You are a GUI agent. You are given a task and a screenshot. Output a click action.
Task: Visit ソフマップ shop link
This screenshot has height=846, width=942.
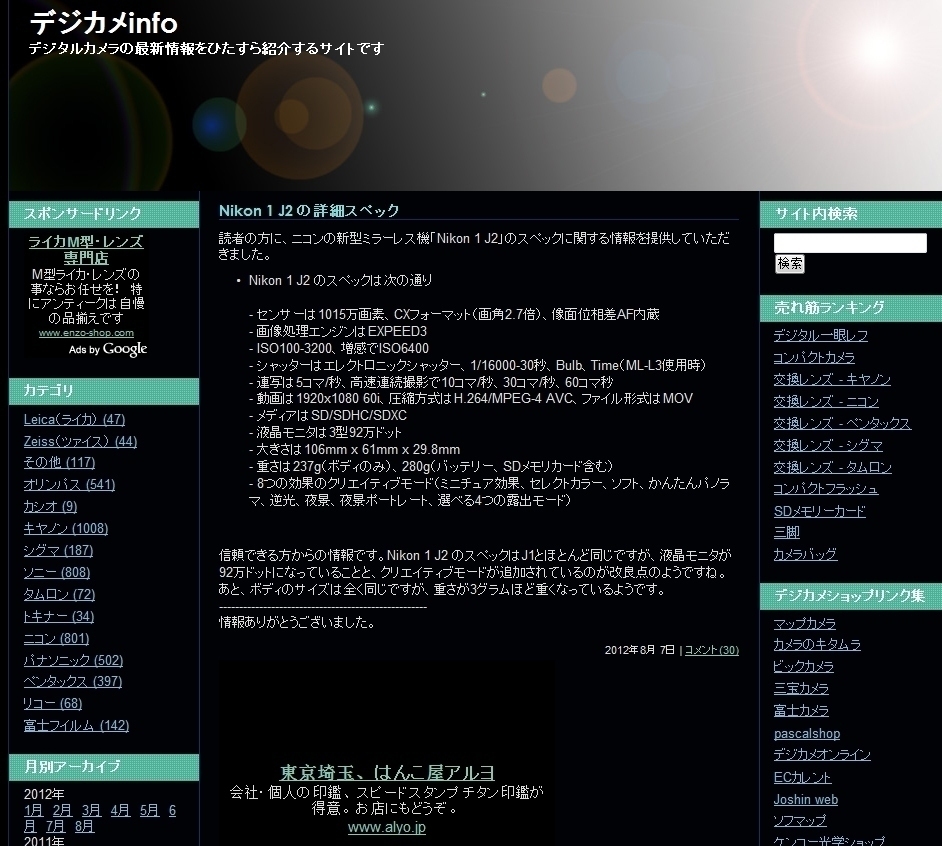800,821
